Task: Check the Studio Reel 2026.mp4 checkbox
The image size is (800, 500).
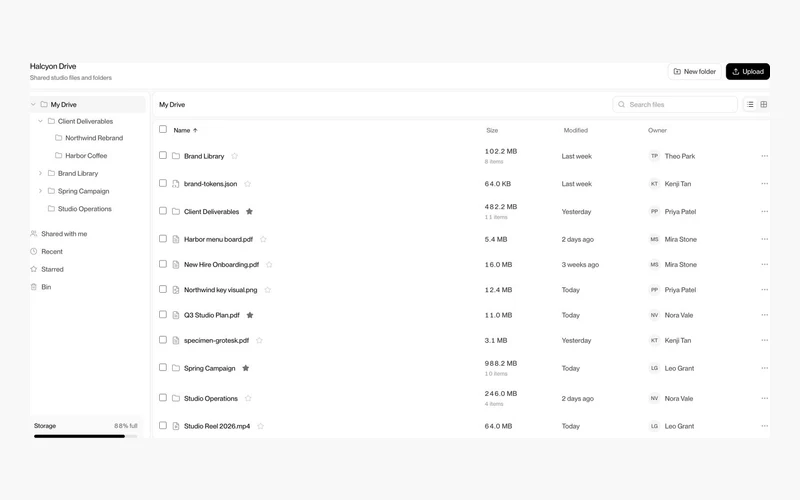Action: [163, 425]
